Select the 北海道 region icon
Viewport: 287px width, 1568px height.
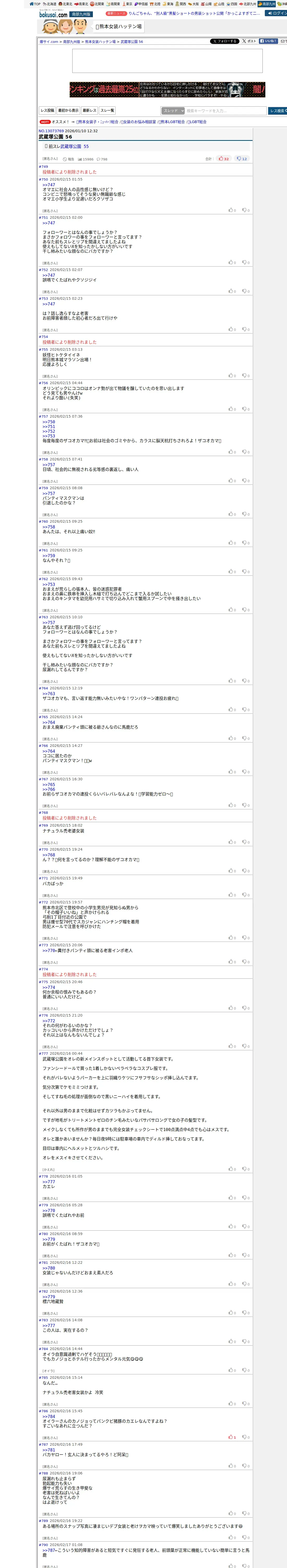coord(49,4)
